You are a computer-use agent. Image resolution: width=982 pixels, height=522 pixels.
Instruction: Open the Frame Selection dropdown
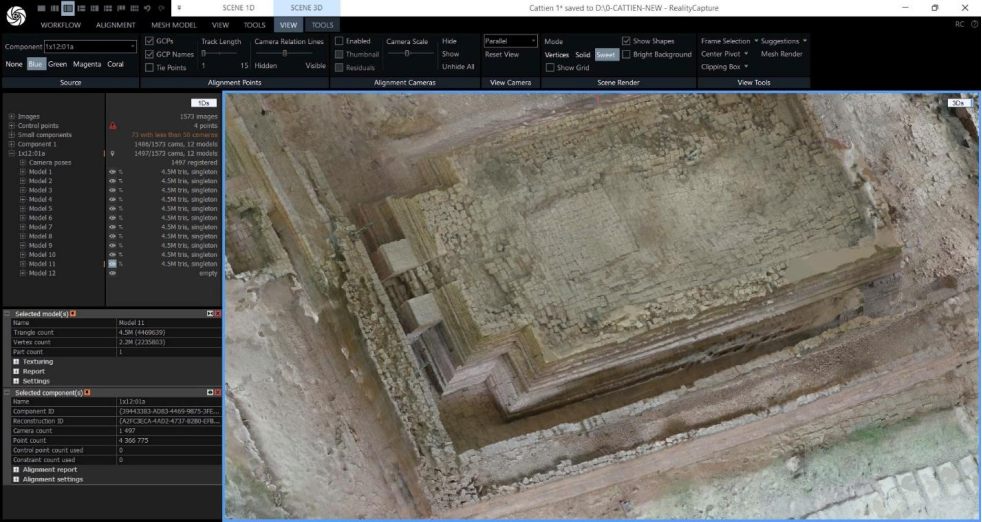point(730,41)
